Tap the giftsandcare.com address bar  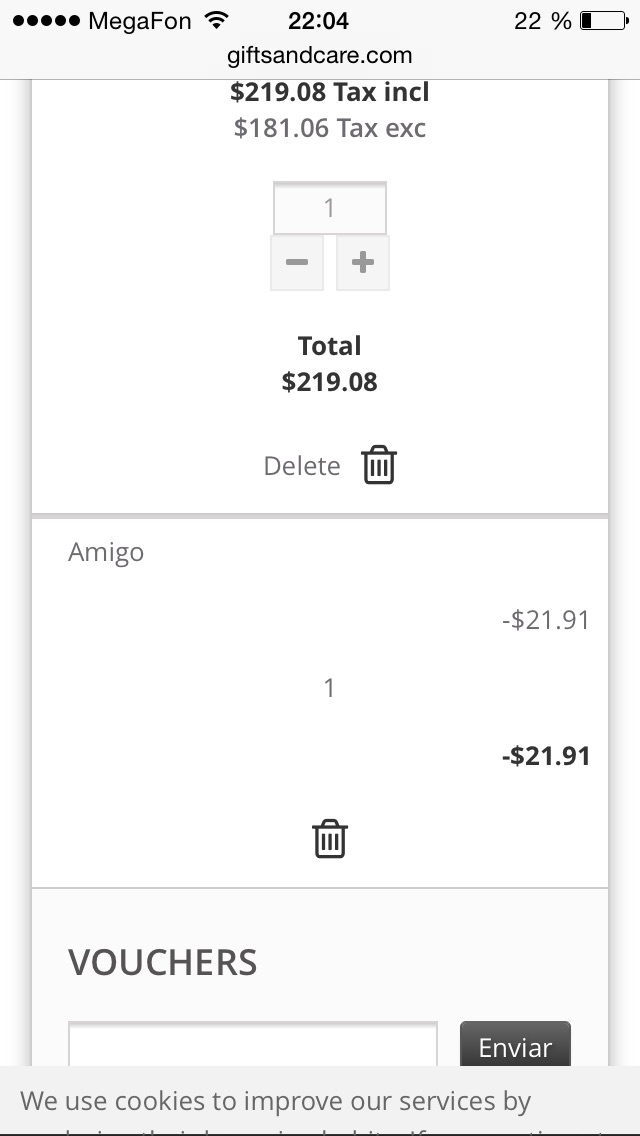(x=320, y=56)
